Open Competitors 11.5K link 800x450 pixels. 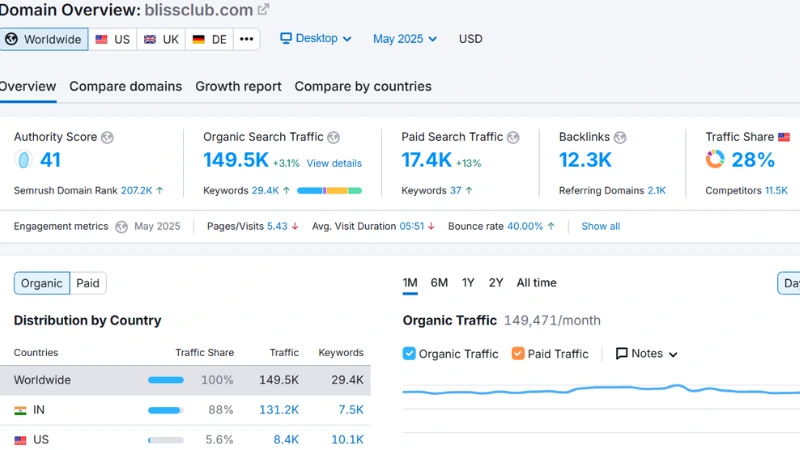point(776,190)
